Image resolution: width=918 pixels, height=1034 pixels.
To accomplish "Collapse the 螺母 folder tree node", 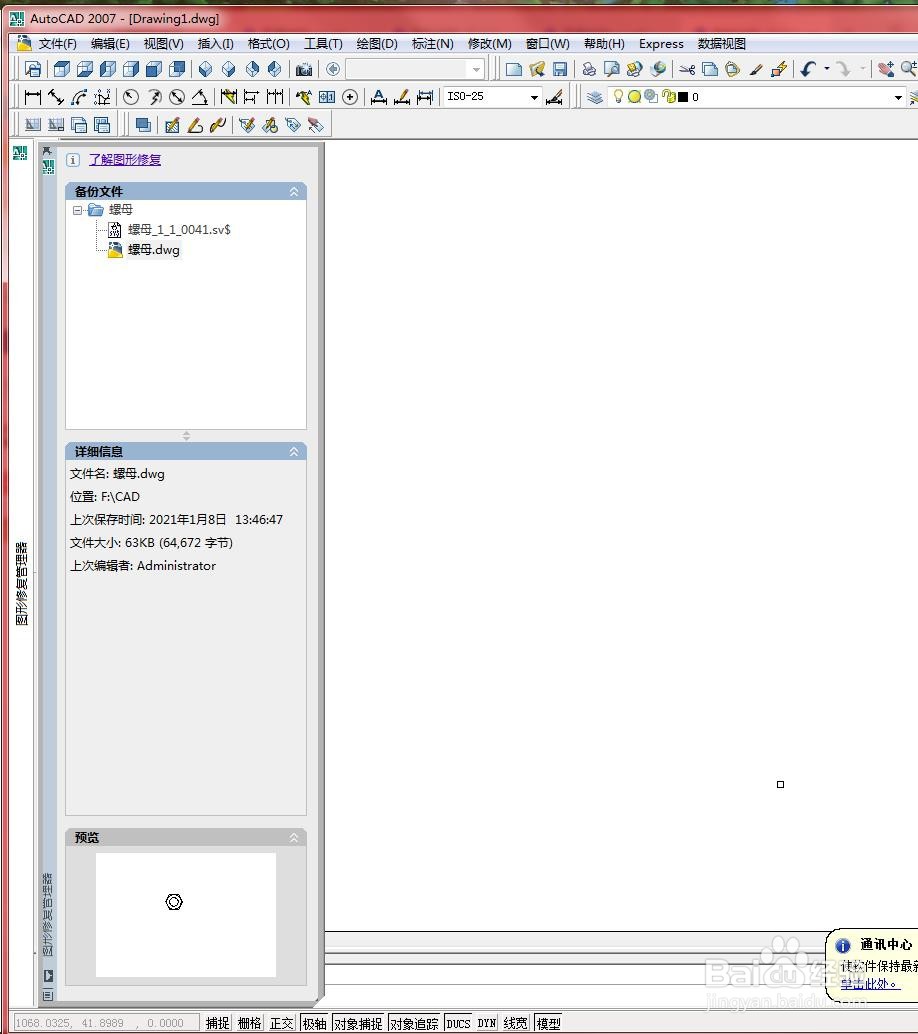I will [x=77, y=210].
